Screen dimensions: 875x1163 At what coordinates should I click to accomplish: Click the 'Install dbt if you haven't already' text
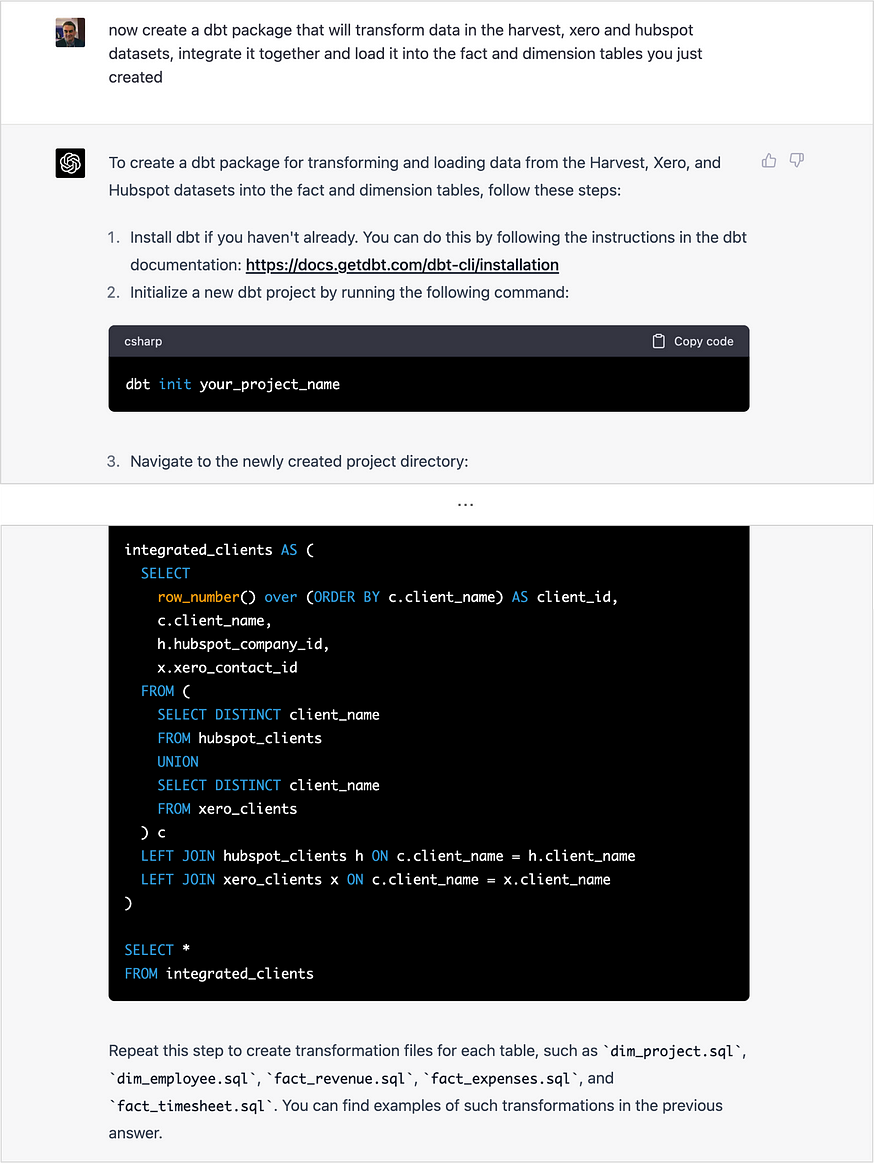coord(244,237)
